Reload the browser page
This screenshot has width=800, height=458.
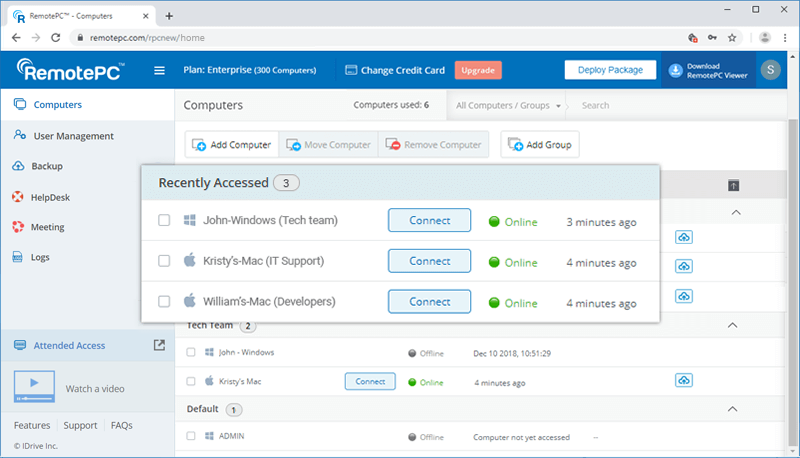pos(56,38)
